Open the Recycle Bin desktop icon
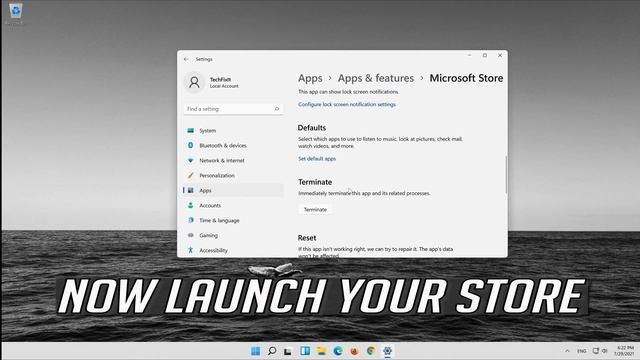This screenshot has width=640, height=360. pyautogui.click(x=16, y=12)
